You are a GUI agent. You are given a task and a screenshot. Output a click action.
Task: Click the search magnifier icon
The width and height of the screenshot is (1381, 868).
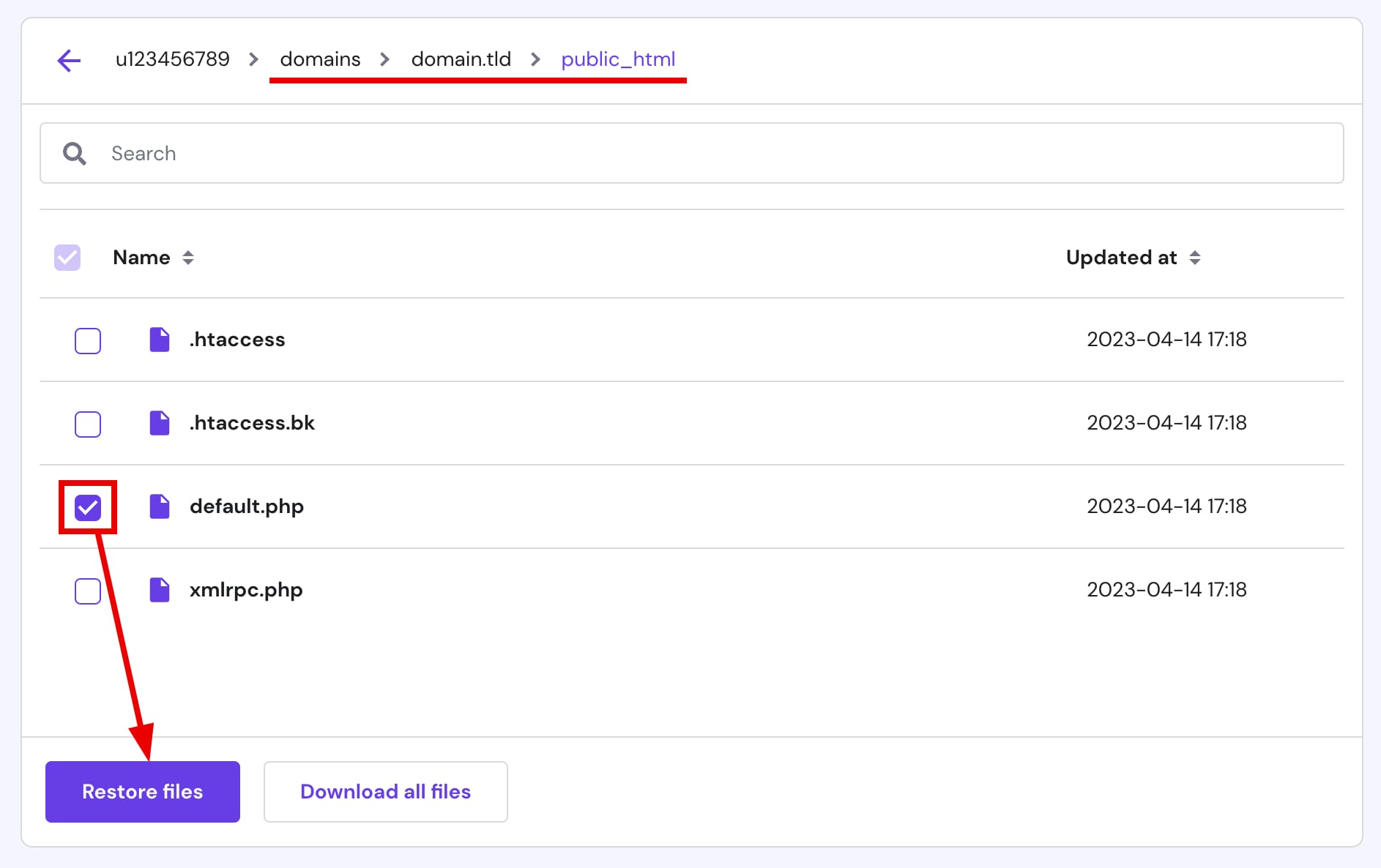click(74, 154)
